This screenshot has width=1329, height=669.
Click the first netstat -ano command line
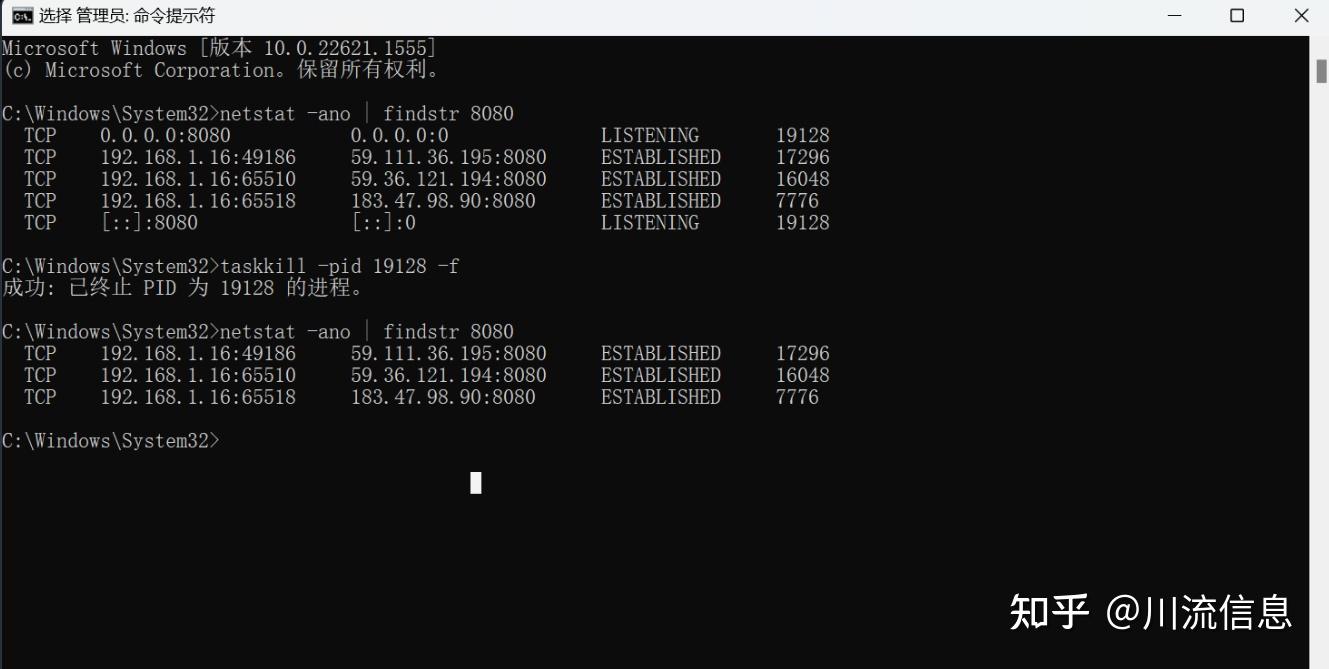tap(367, 113)
